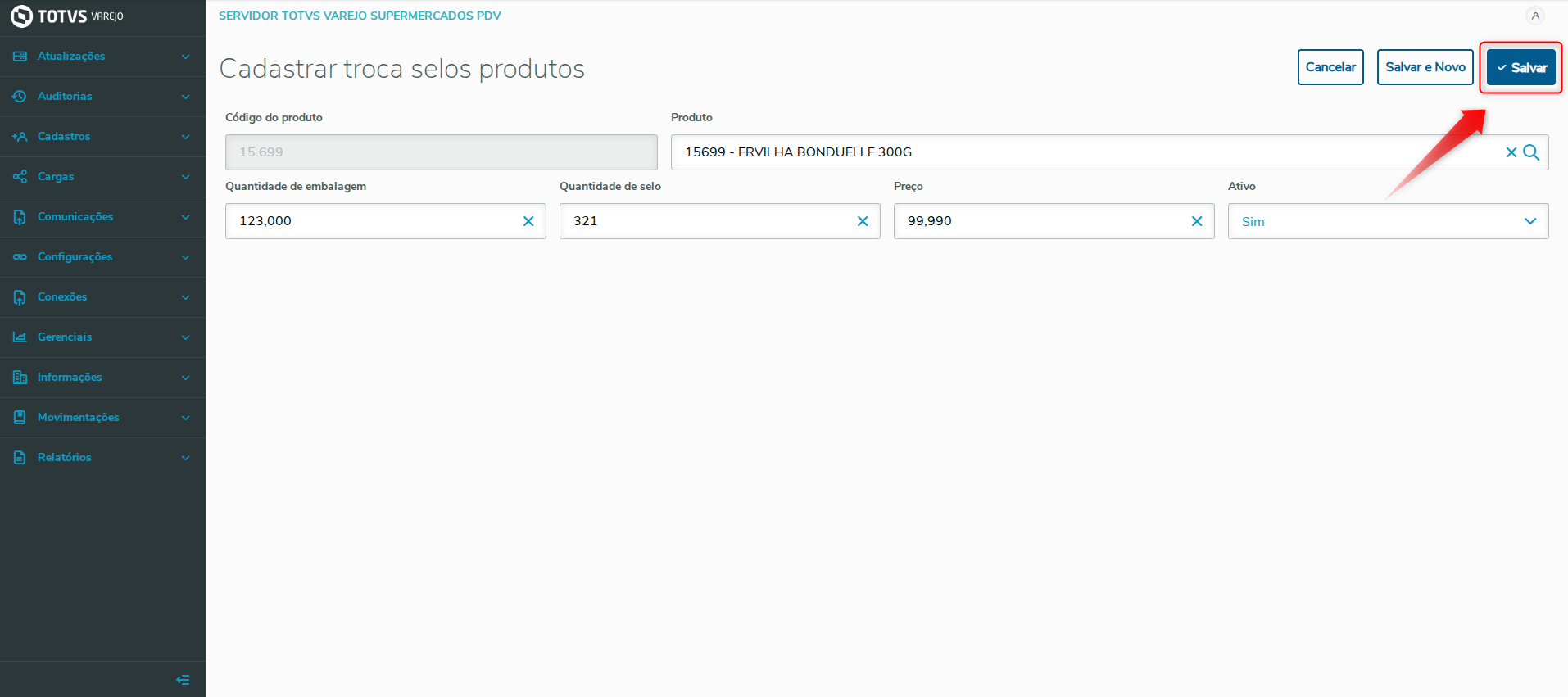Click the disabled Código do produto field
Viewport: 1568px width, 697px height.
pos(442,152)
